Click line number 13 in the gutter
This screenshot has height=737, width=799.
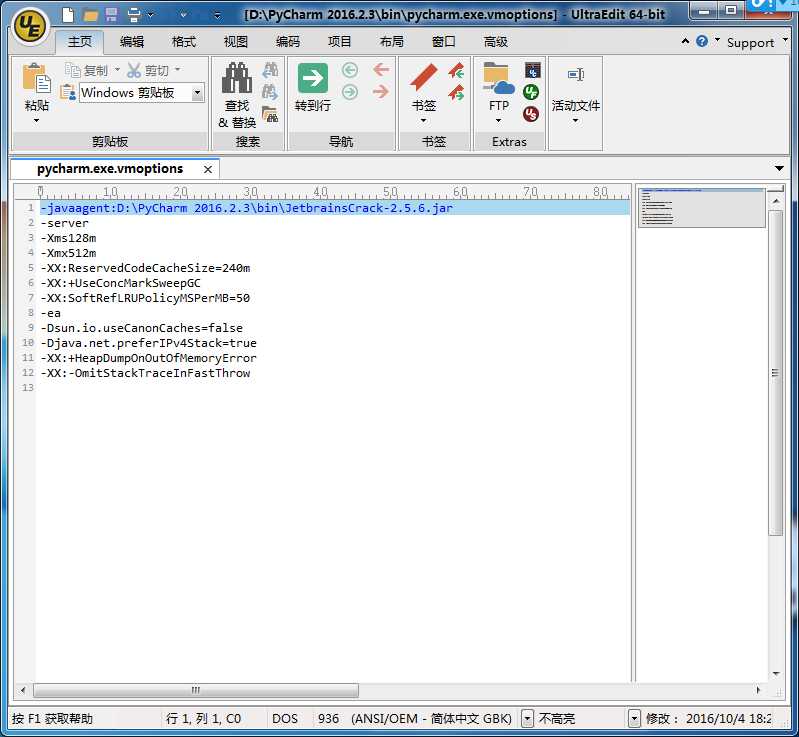[28, 387]
